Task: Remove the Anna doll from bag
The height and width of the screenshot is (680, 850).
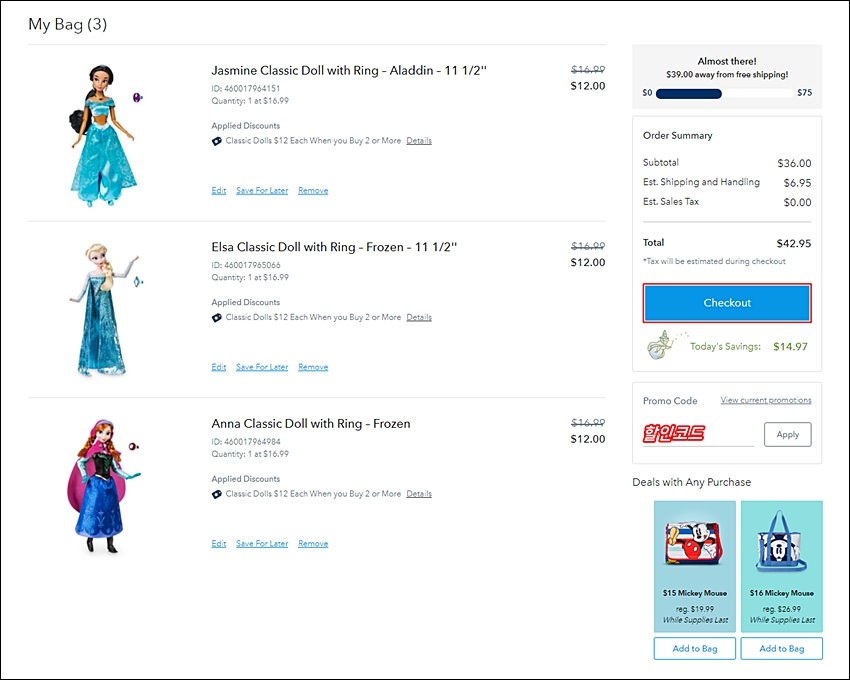Action: 313,543
